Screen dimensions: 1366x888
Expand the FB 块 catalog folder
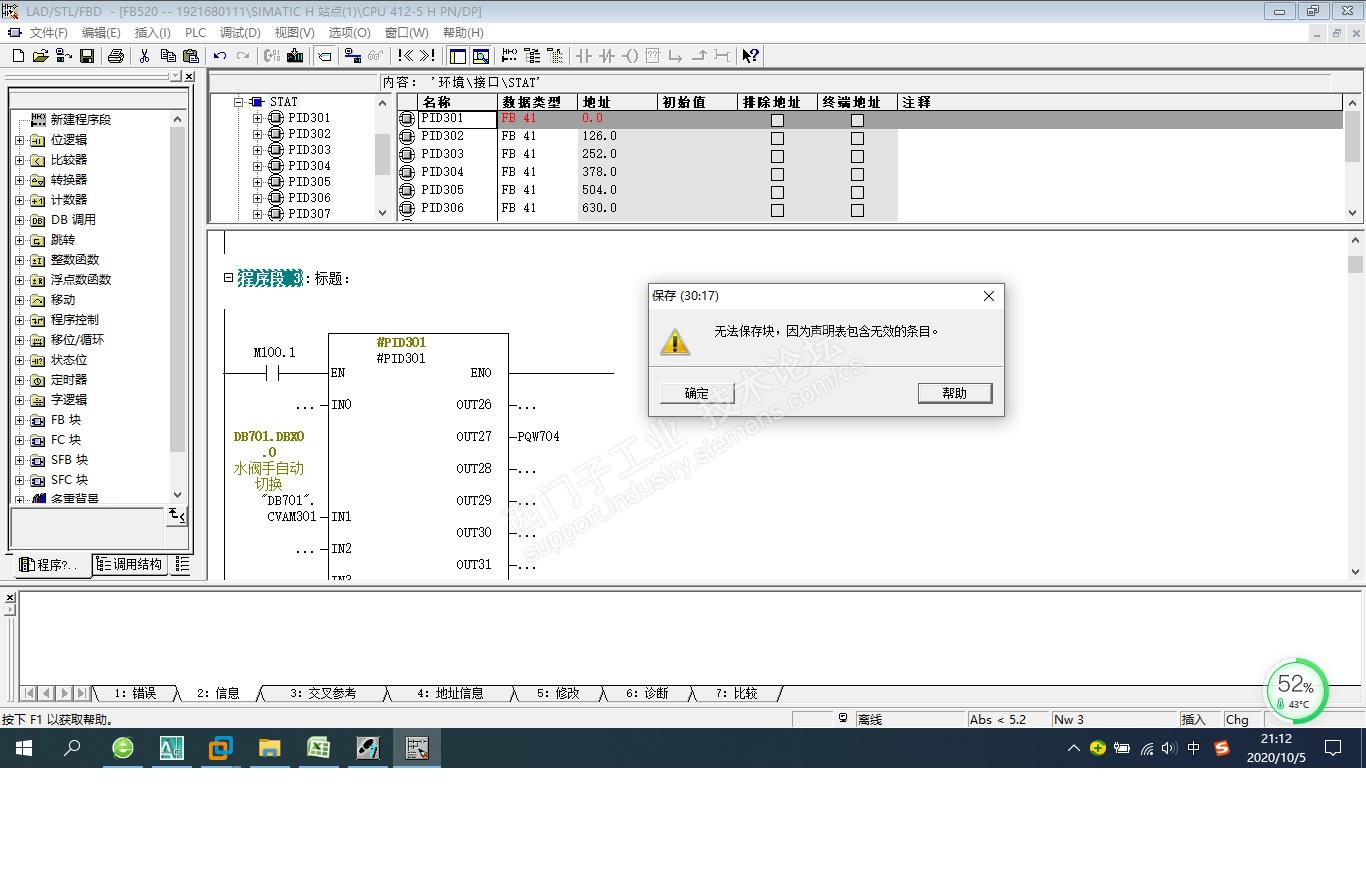[20, 420]
